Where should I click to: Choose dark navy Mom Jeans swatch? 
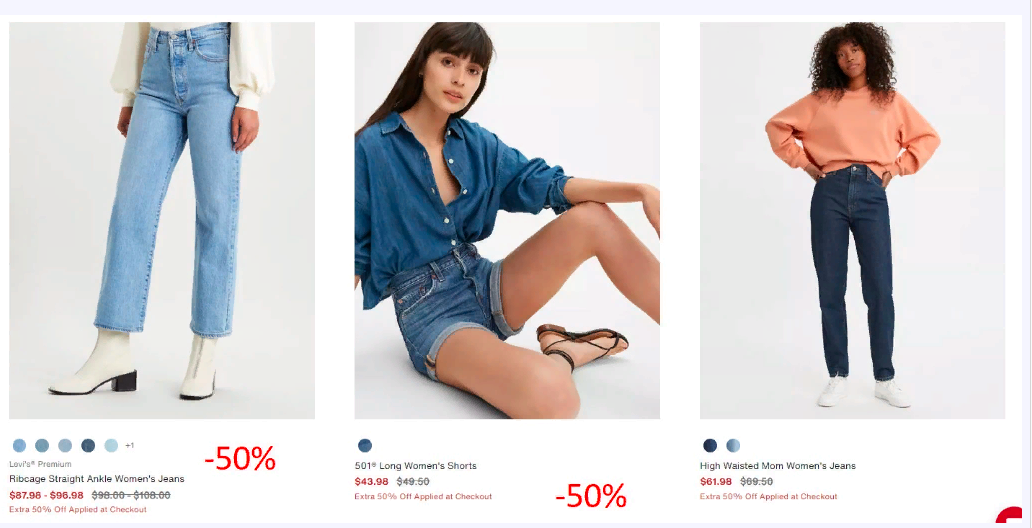click(x=710, y=446)
